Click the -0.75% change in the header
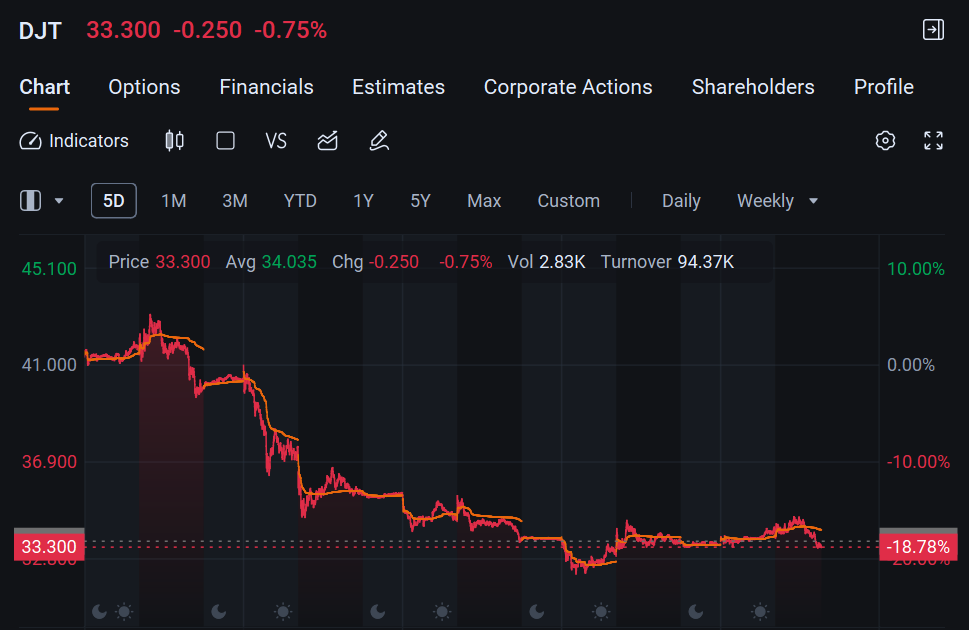Screen dimensions: 969x630 coord(290,30)
